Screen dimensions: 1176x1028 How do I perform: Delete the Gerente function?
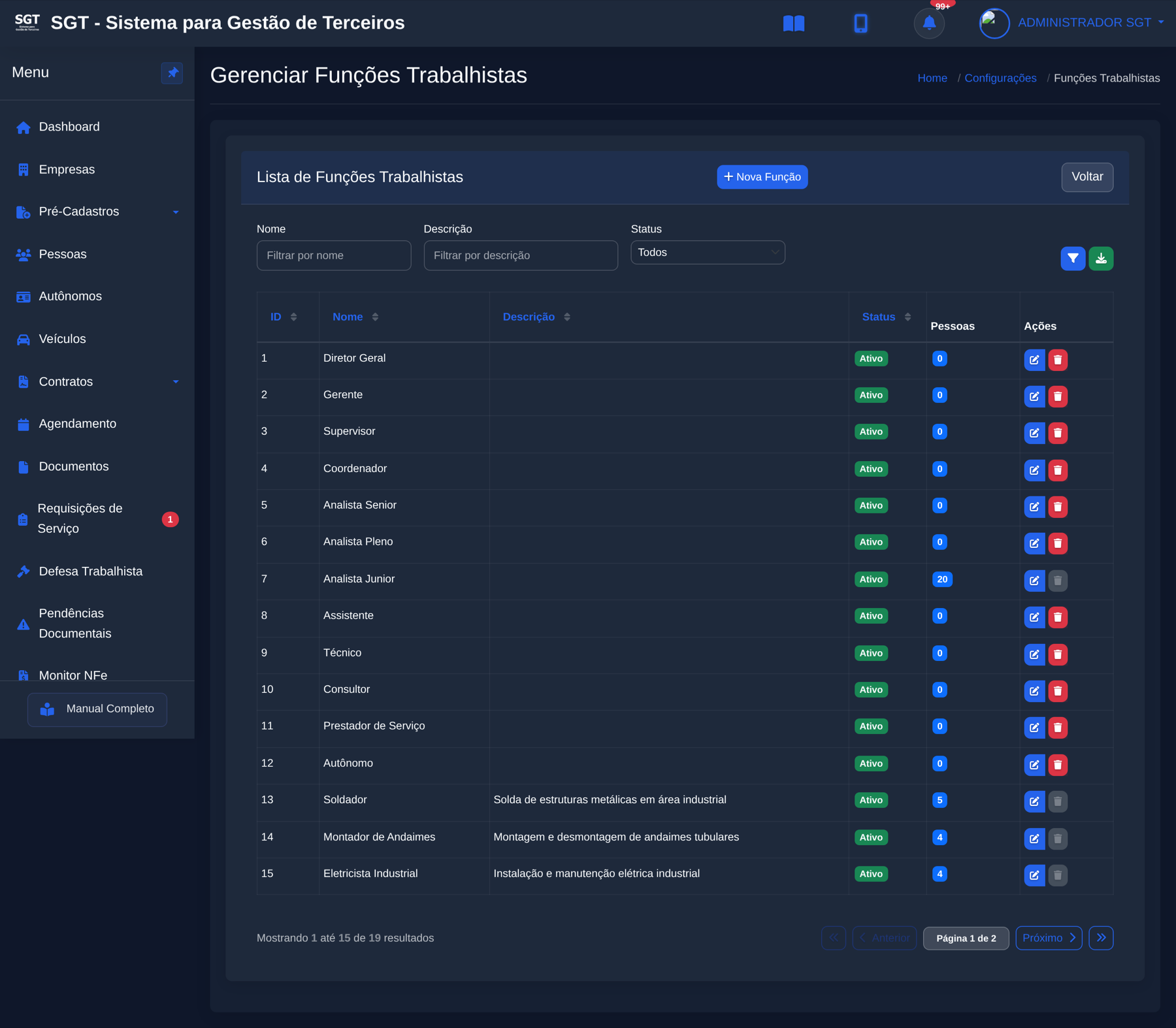(1058, 396)
